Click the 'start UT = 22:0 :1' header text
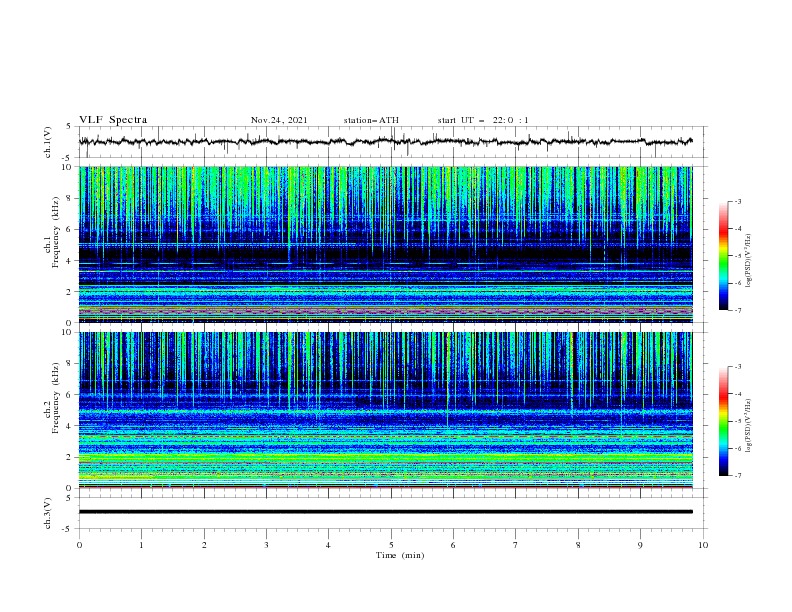 point(483,120)
